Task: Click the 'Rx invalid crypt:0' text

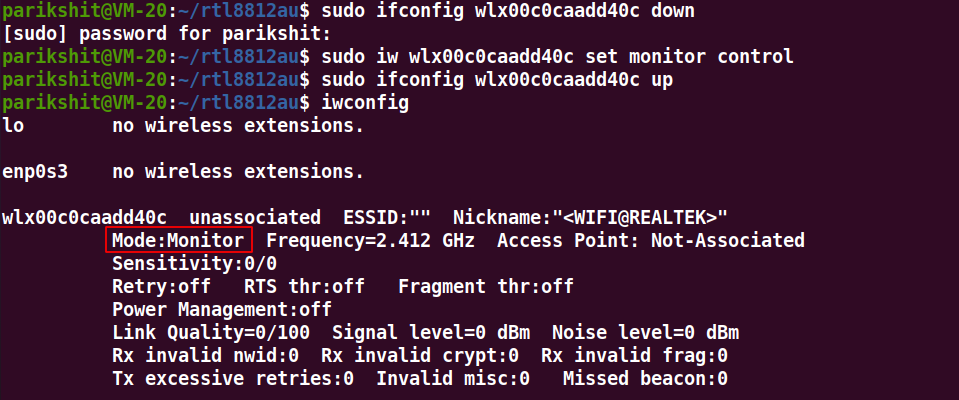Action: 420,355
